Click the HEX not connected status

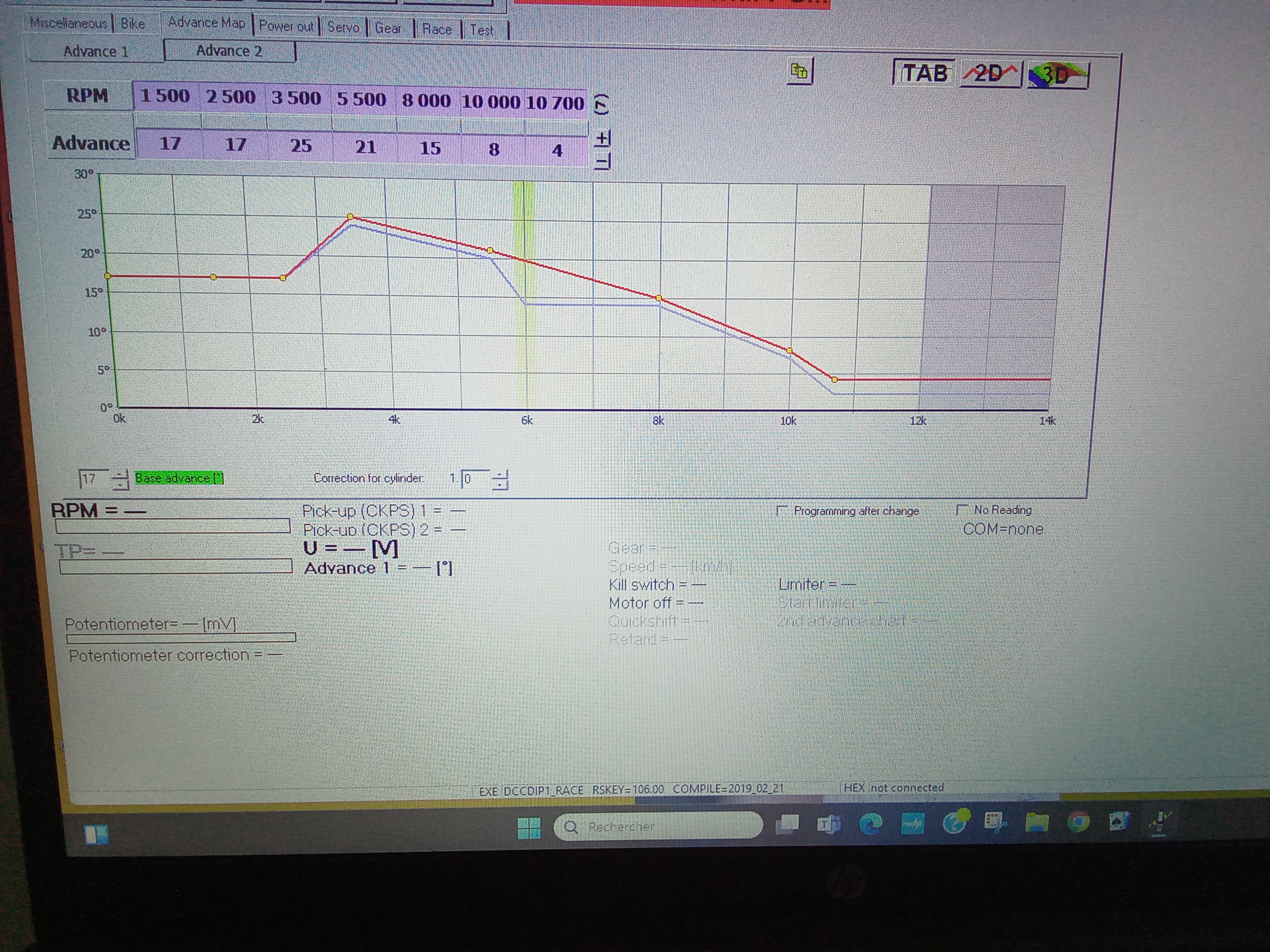tap(893, 787)
